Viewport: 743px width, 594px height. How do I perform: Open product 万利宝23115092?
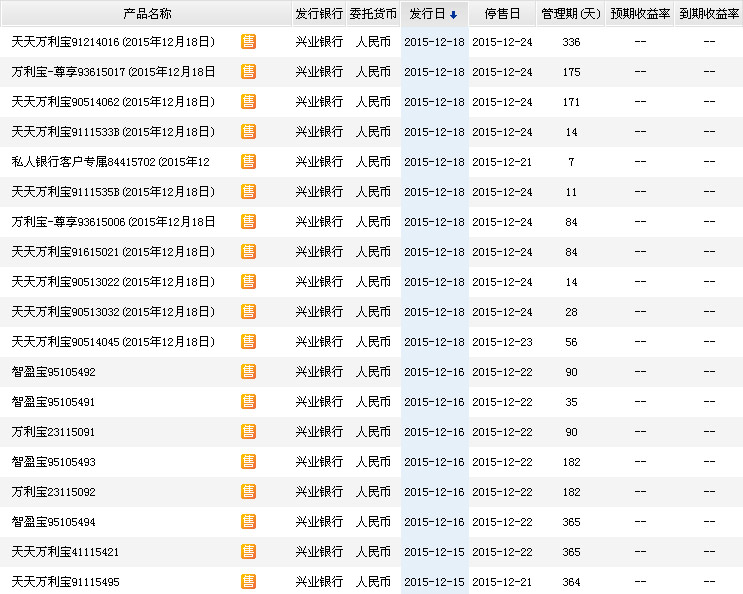pyautogui.click(x=54, y=492)
